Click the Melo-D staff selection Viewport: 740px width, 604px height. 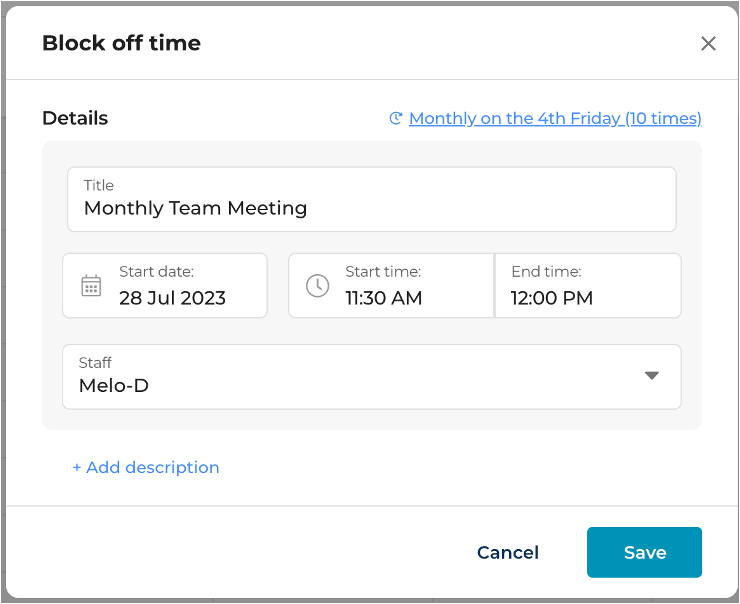coord(114,386)
